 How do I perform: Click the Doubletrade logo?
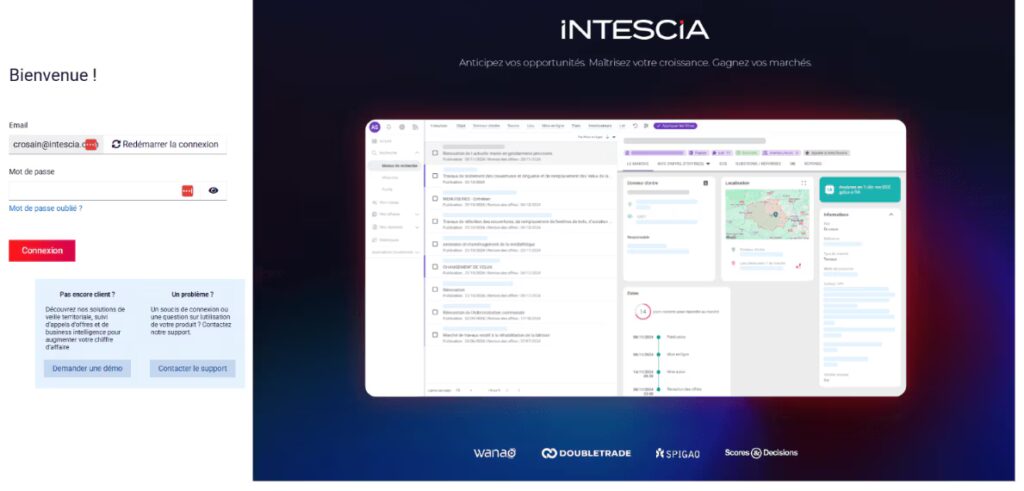point(586,453)
